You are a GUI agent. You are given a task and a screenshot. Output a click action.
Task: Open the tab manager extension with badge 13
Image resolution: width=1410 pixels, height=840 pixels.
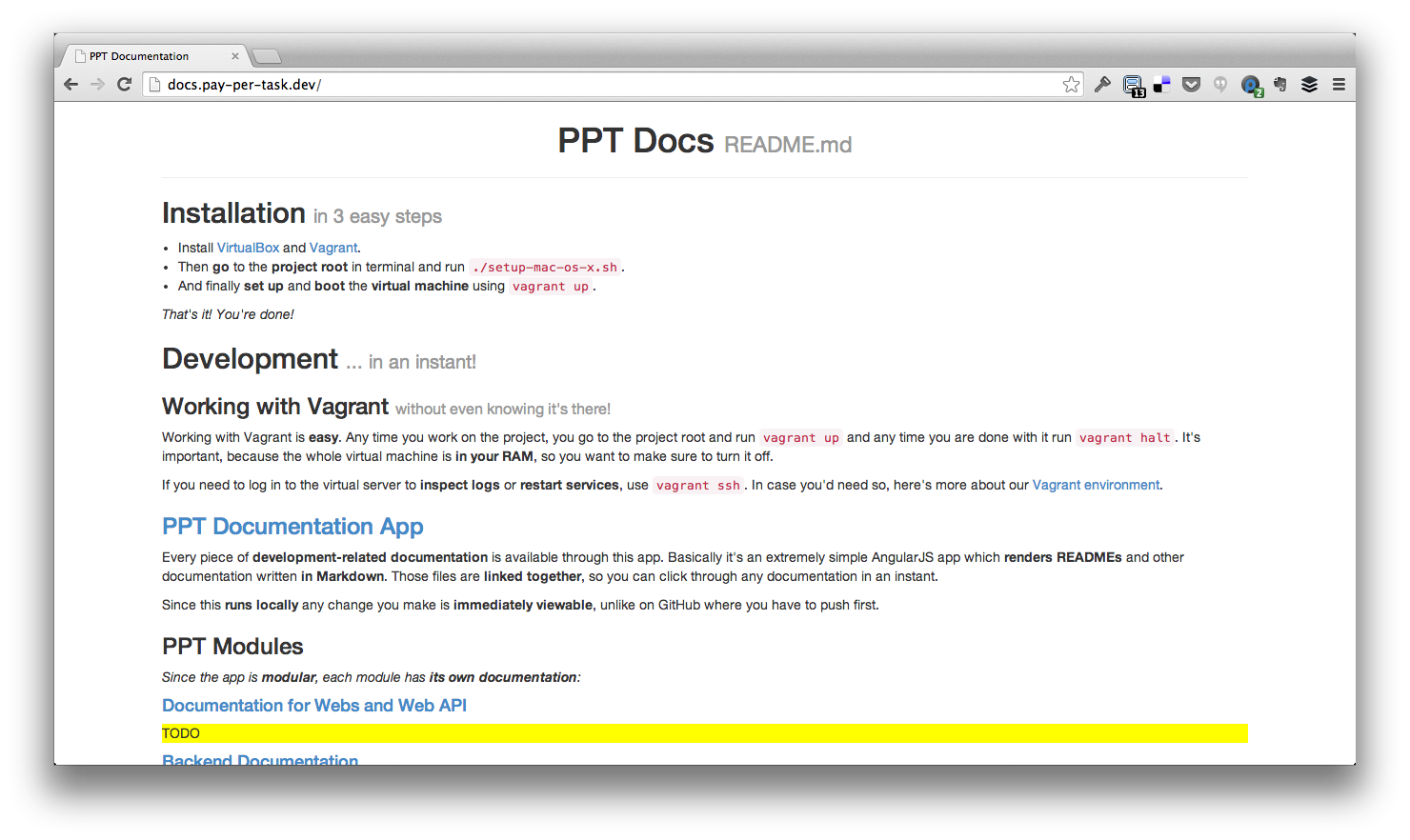(1133, 86)
